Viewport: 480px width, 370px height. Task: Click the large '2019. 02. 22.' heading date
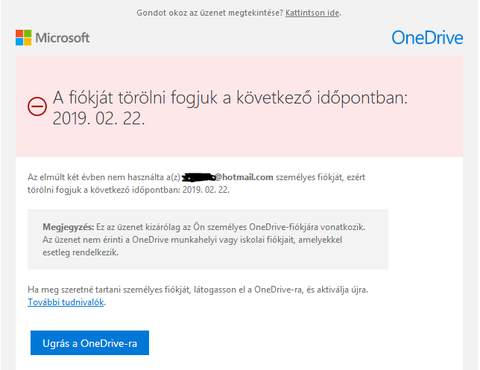coord(99,118)
